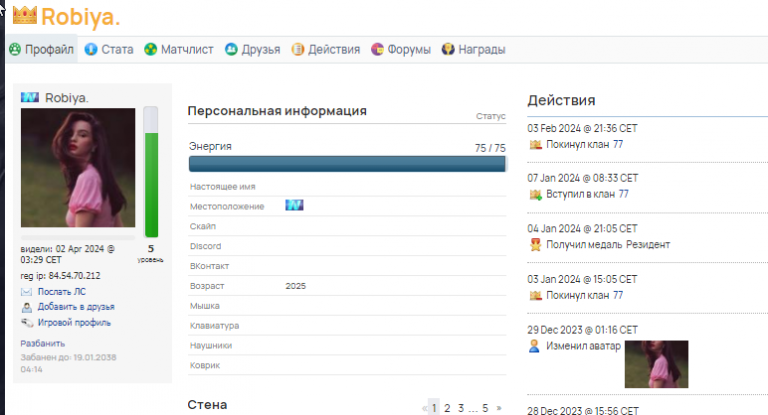Click the next page arrow of the wall
768x415 pixels.
click(x=499, y=408)
